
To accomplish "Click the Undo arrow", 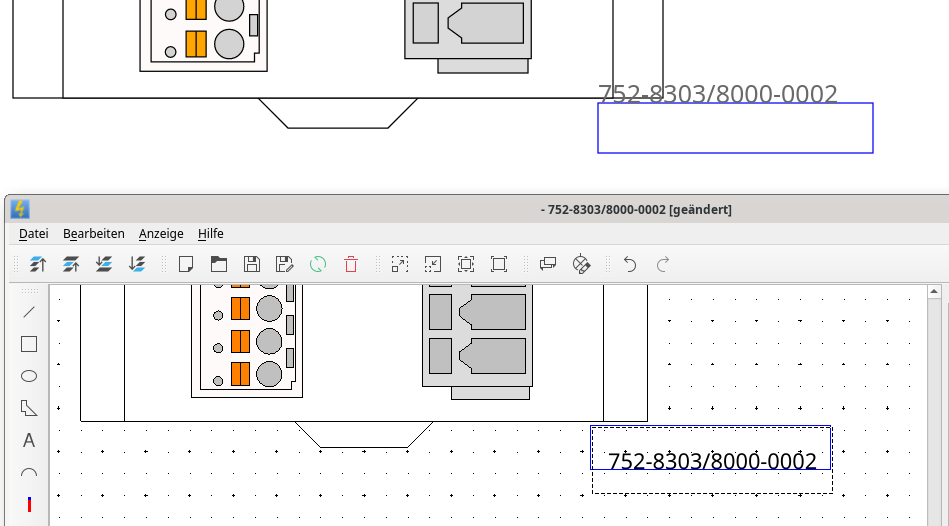I will coord(630,264).
